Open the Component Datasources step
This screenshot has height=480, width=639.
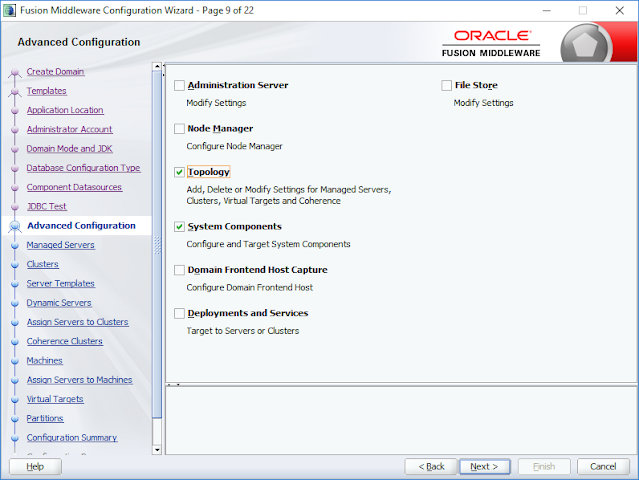74,187
